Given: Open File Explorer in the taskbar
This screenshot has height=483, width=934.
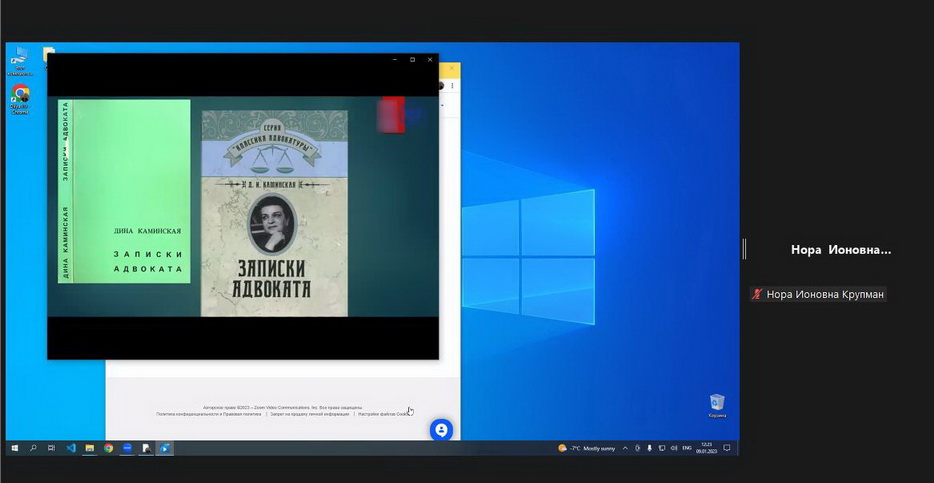Looking at the screenshot, I should tap(89, 448).
